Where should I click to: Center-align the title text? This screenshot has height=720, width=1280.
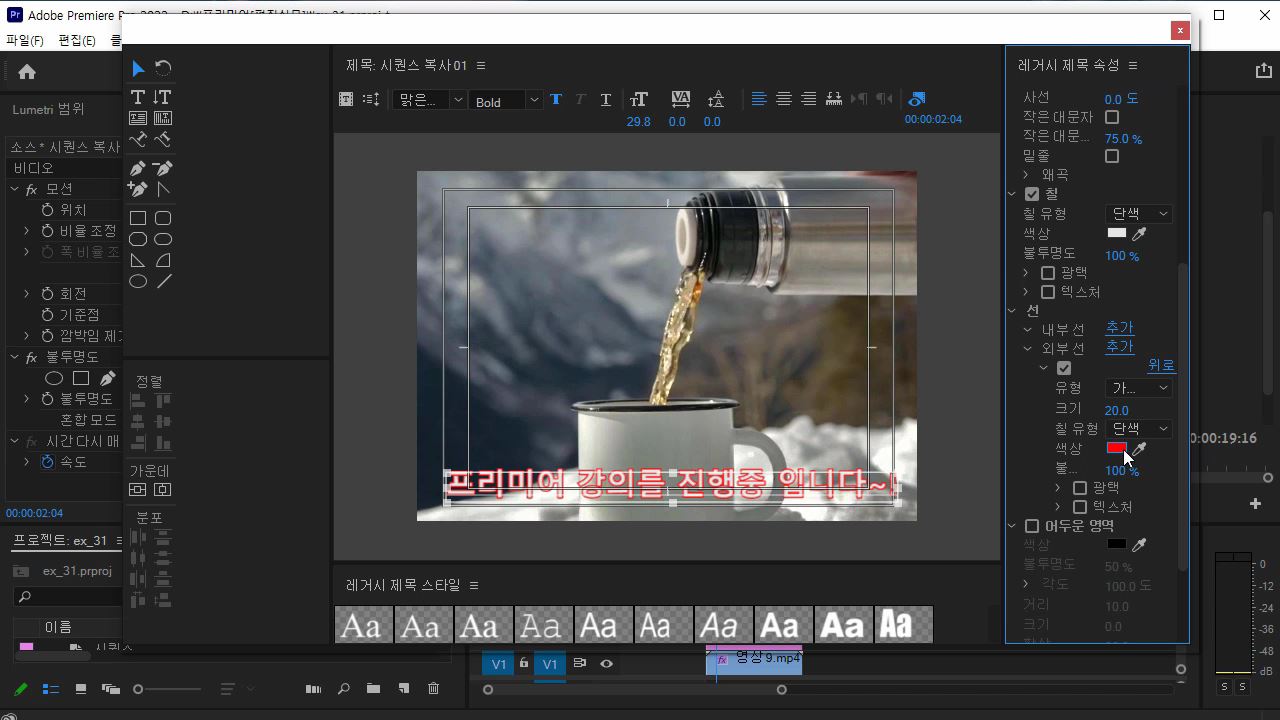pyautogui.click(x=784, y=99)
